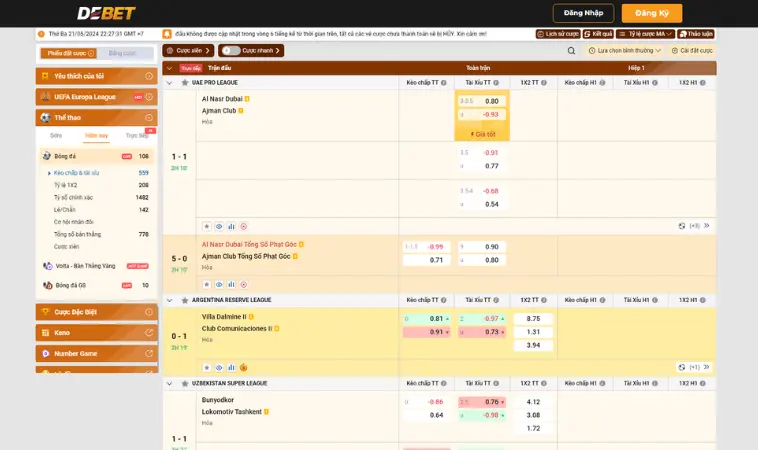Open Keno external link icon in sidebar
The width and height of the screenshot is (758, 450).
click(148, 332)
